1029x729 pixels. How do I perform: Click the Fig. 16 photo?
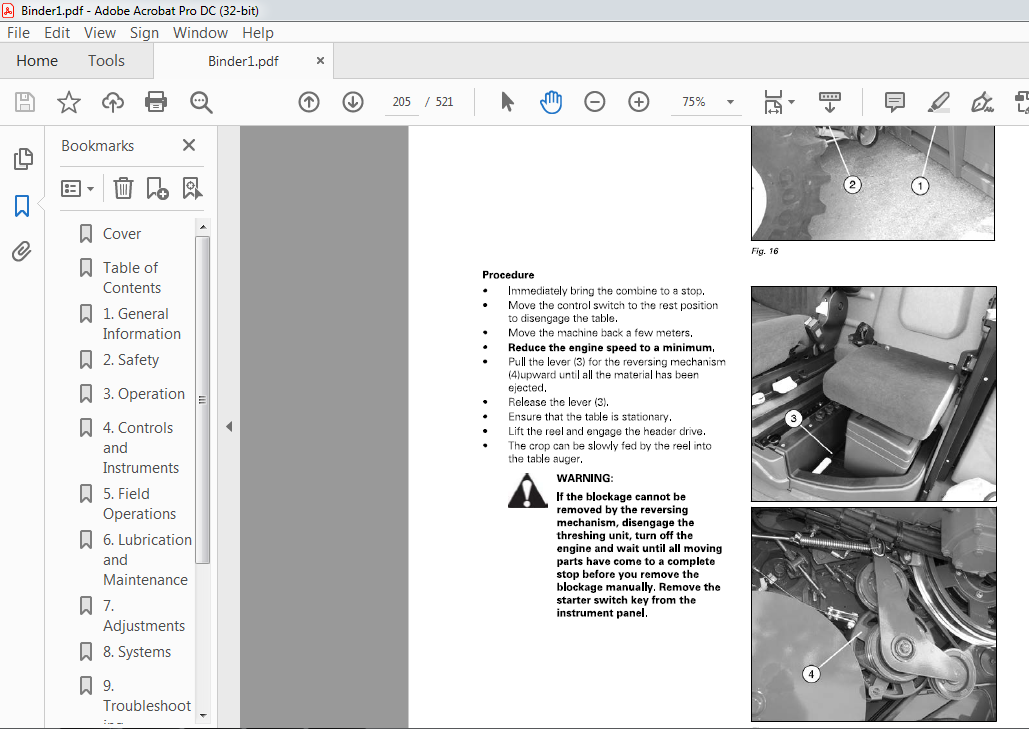click(x=873, y=183)
